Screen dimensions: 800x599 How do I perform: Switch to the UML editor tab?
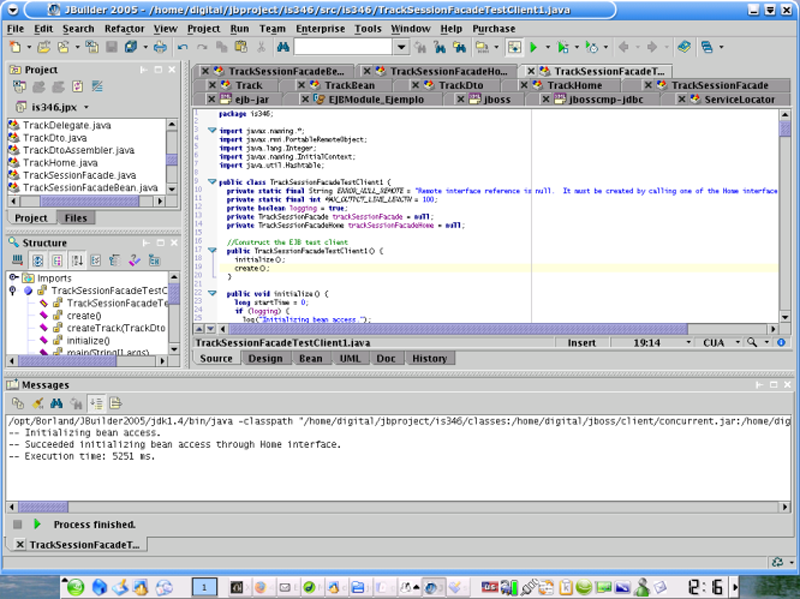tap(350, 358)
